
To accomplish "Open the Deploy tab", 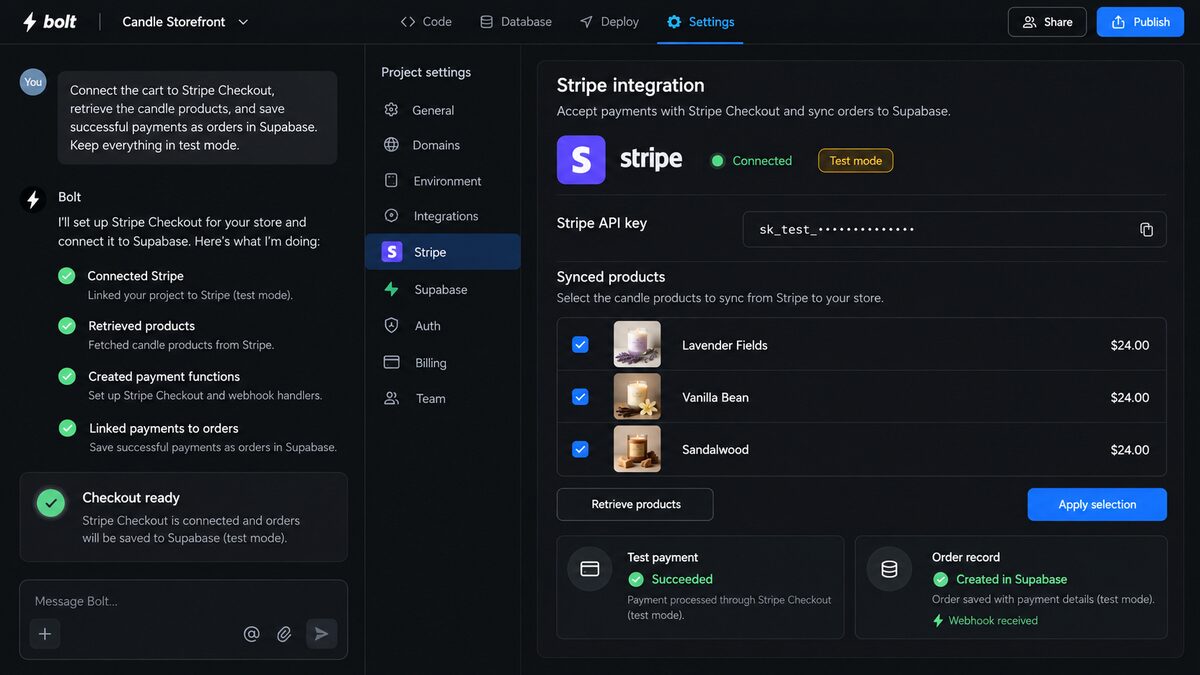I will click(609, 21).
